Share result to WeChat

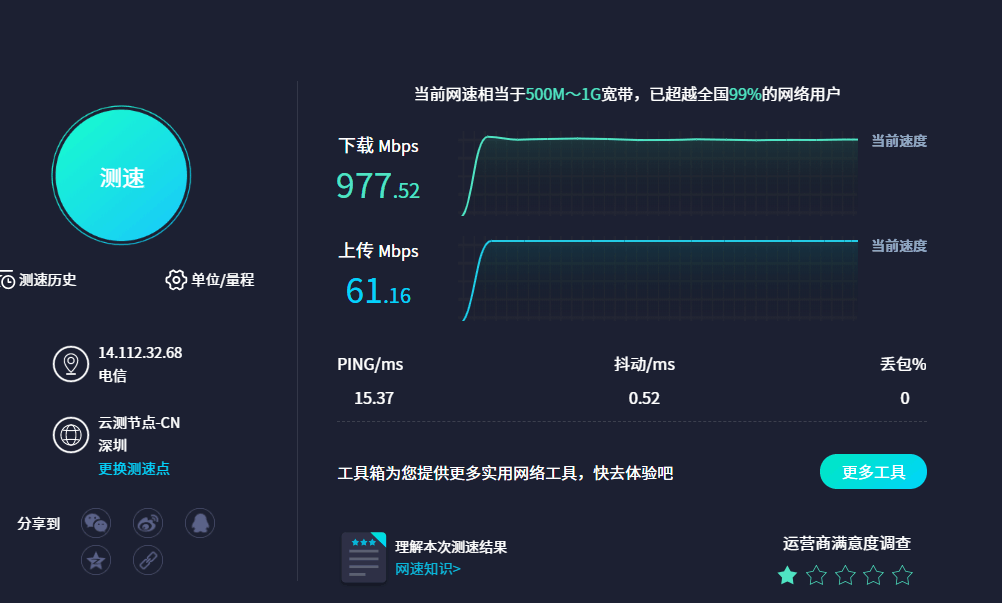[96, 523]
